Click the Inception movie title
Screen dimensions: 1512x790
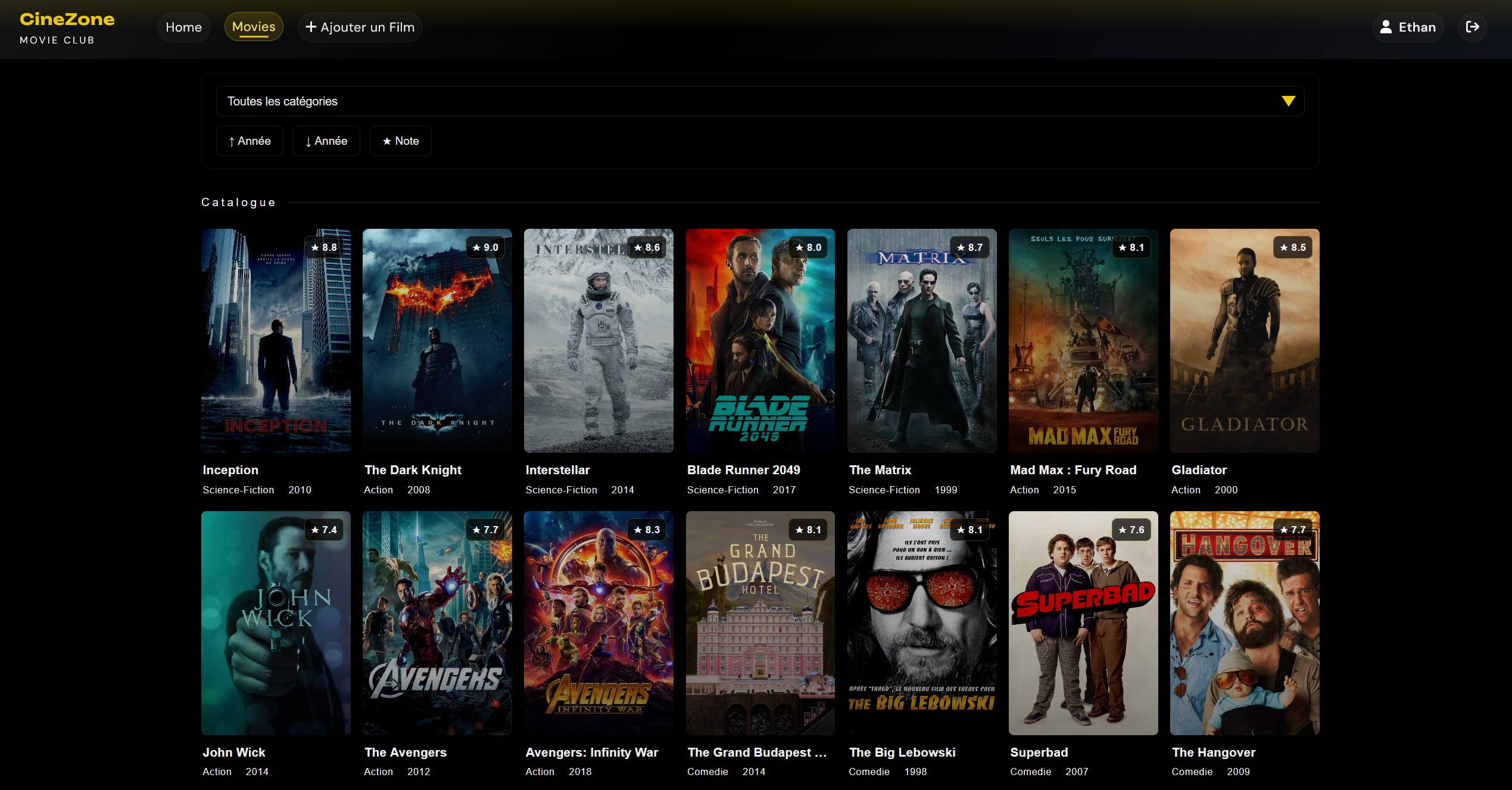tap(230, 470)
